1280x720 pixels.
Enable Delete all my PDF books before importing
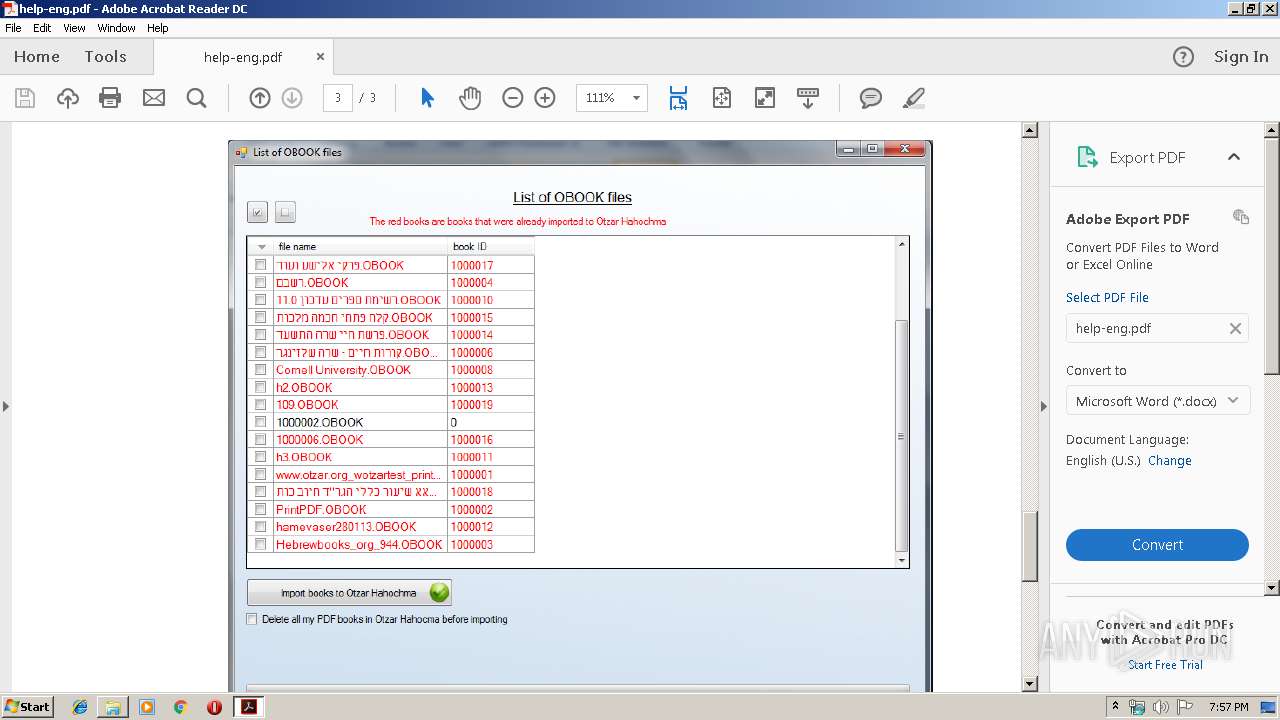252,619
